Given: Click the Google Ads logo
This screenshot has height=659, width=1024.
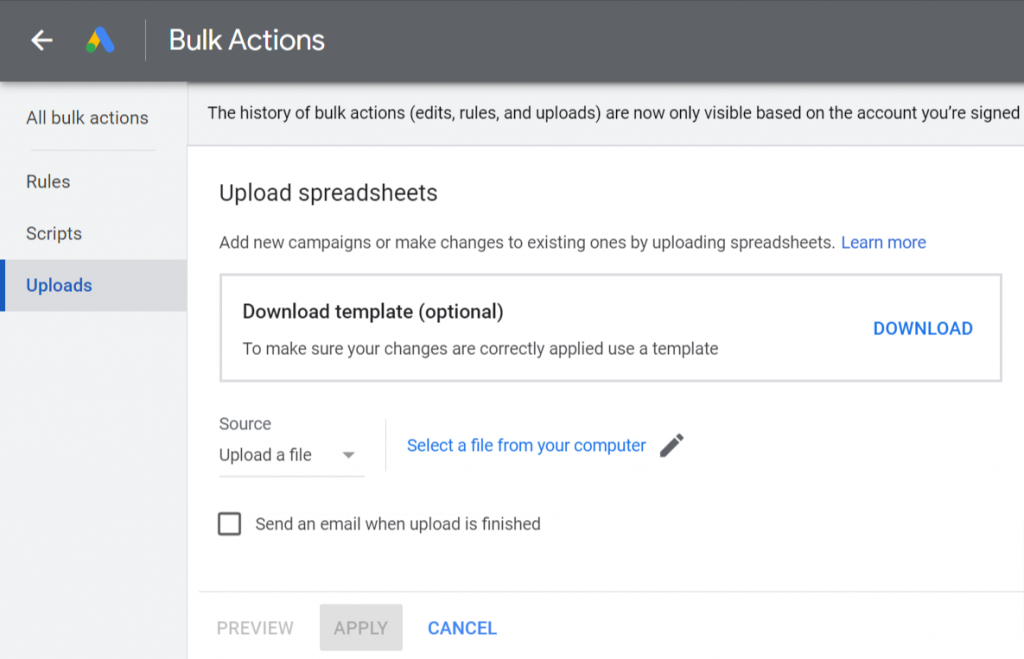Looking at the screenshot, I should pyautogui.click(x=101, y=40).
